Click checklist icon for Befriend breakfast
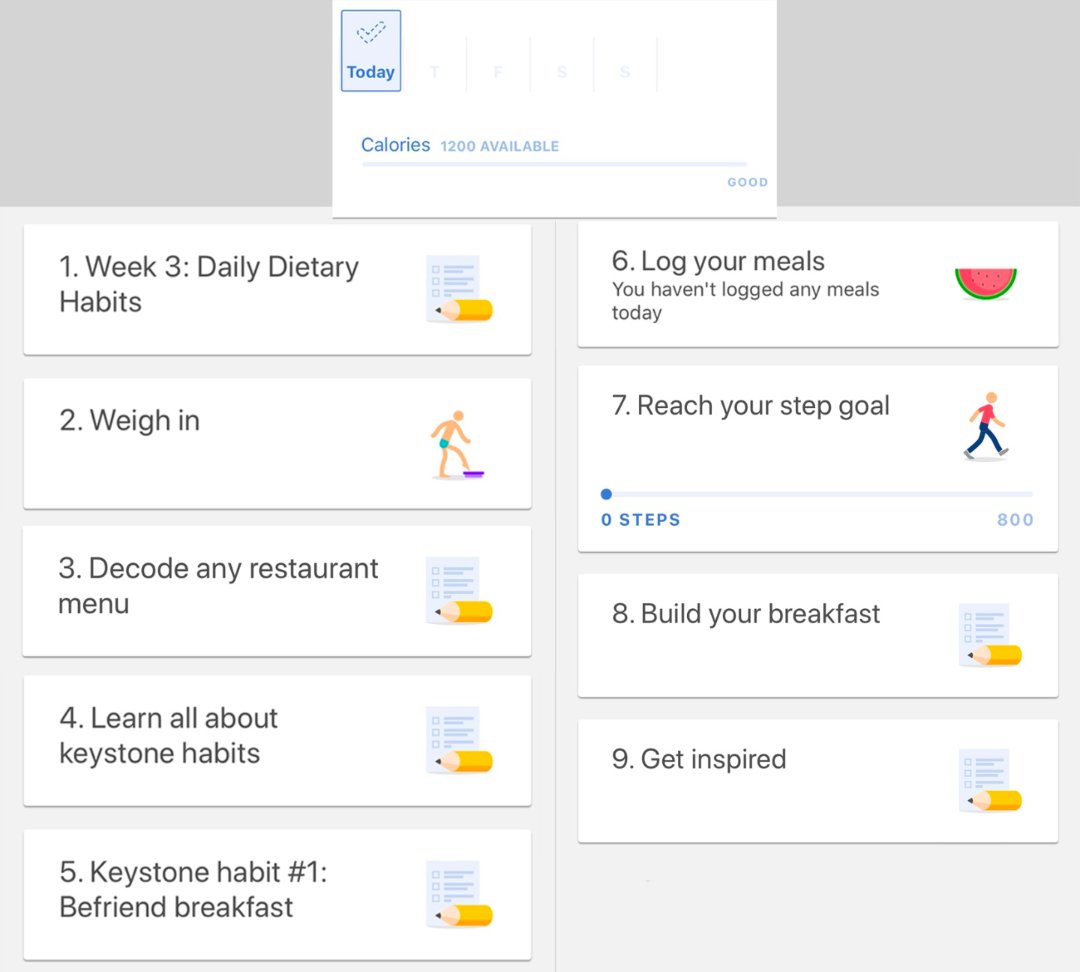1080x972 pixels. coord(459,894)
